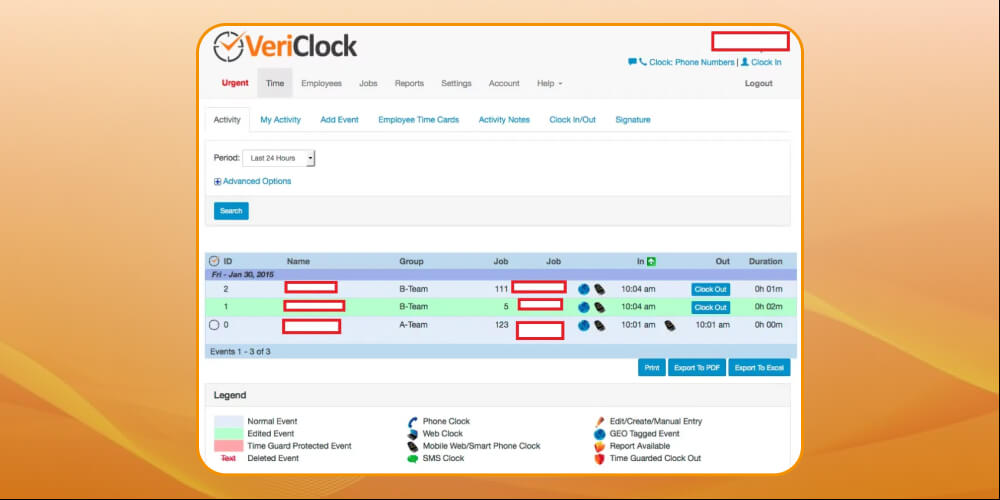The height and width of the screenshot is (500, 1000).
Task: Click the GEO globe icon in row ID 1
Action: (x=584, y=307)
